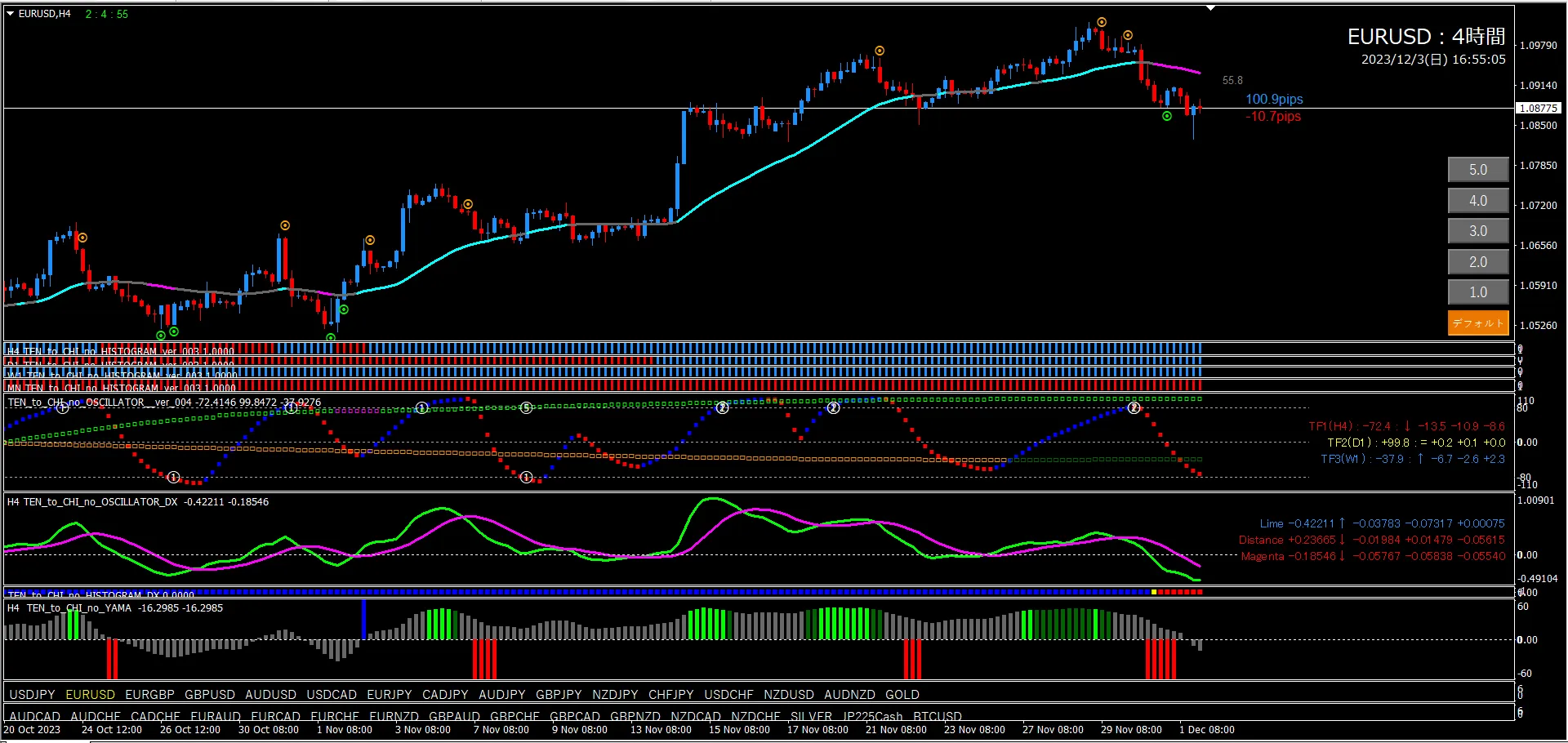Switch chart to GBPNZD symbol
Image resolution: width=1568 pixels, height=743 pixels.
pyautogui.click(x=635, y=717)
